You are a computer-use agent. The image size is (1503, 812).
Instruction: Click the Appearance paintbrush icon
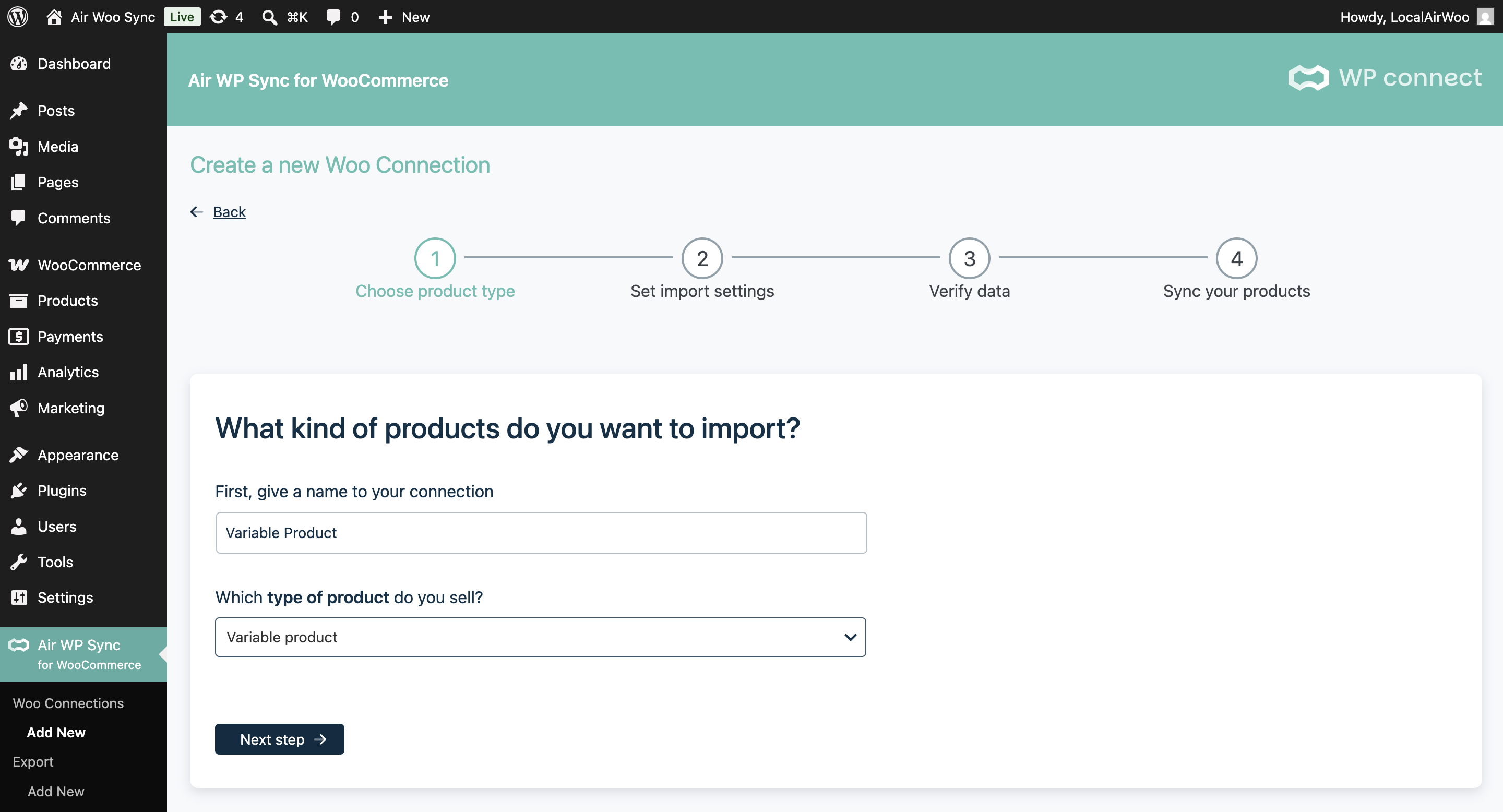pyautogui.click(x=19, y=455)
